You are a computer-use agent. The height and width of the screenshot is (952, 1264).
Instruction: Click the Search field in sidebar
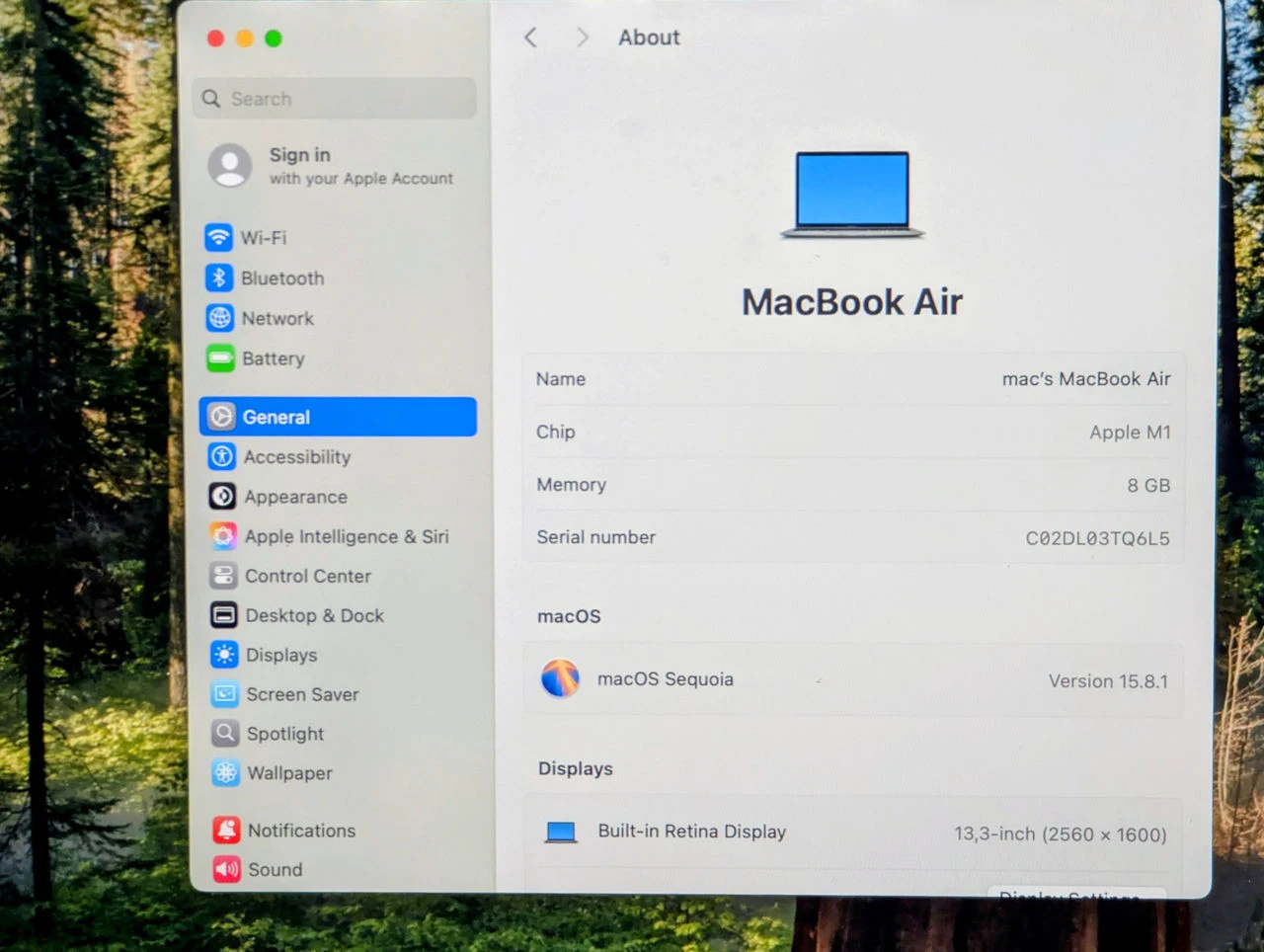[x=335, y=99]
